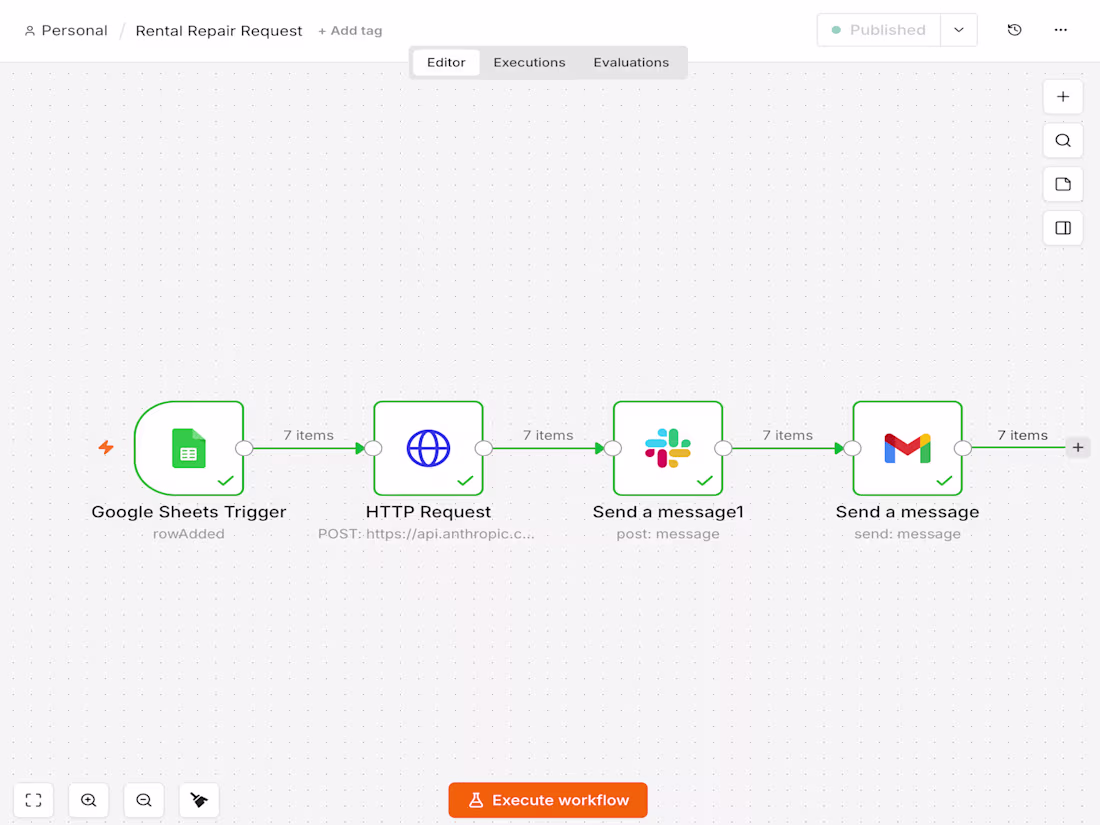Click the HTTP Request output connector

click(484, 448)
